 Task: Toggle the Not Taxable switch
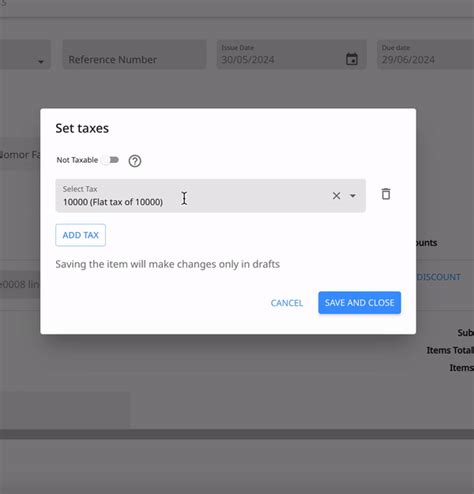click(110, 160)
